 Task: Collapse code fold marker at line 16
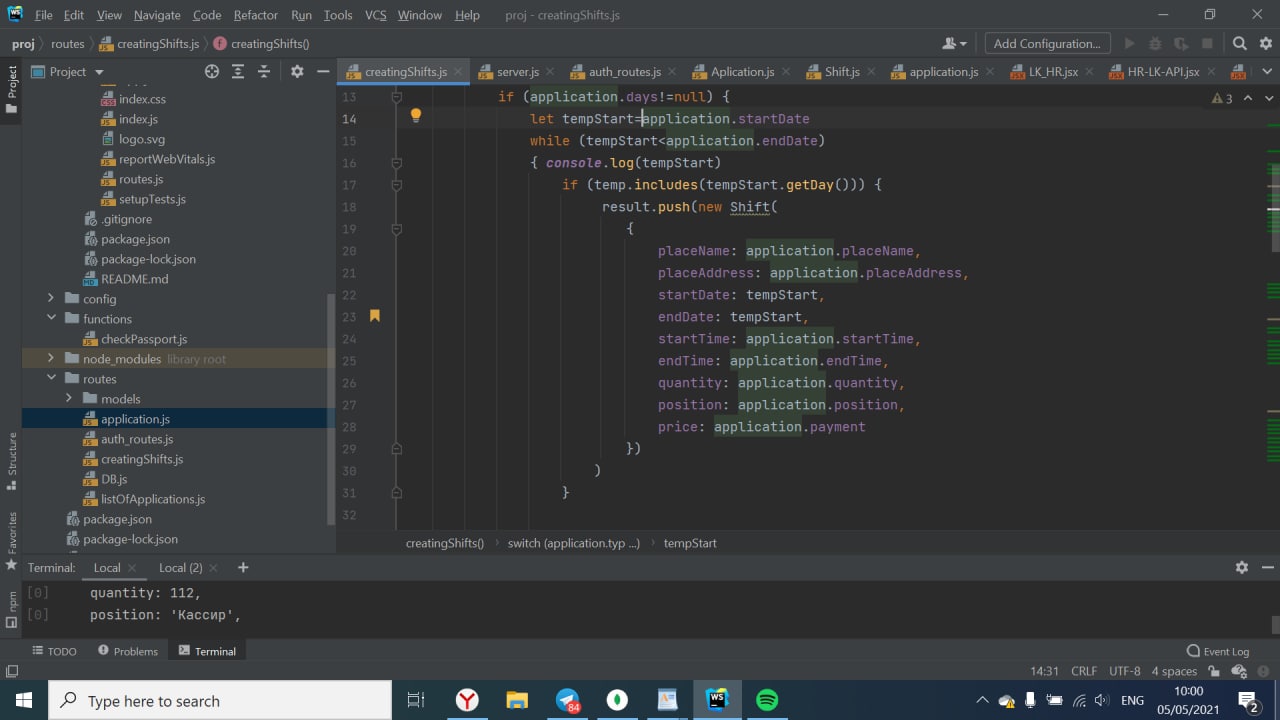pyautogui.click(x=396, y=163)
